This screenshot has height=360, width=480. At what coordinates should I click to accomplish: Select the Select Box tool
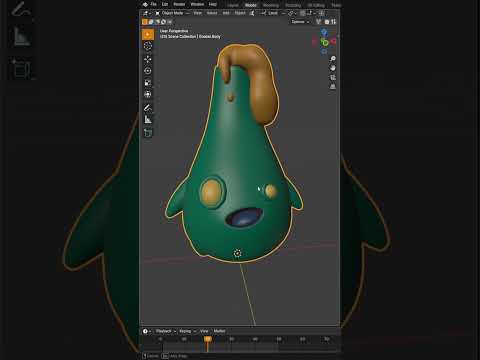coord(148,34)
